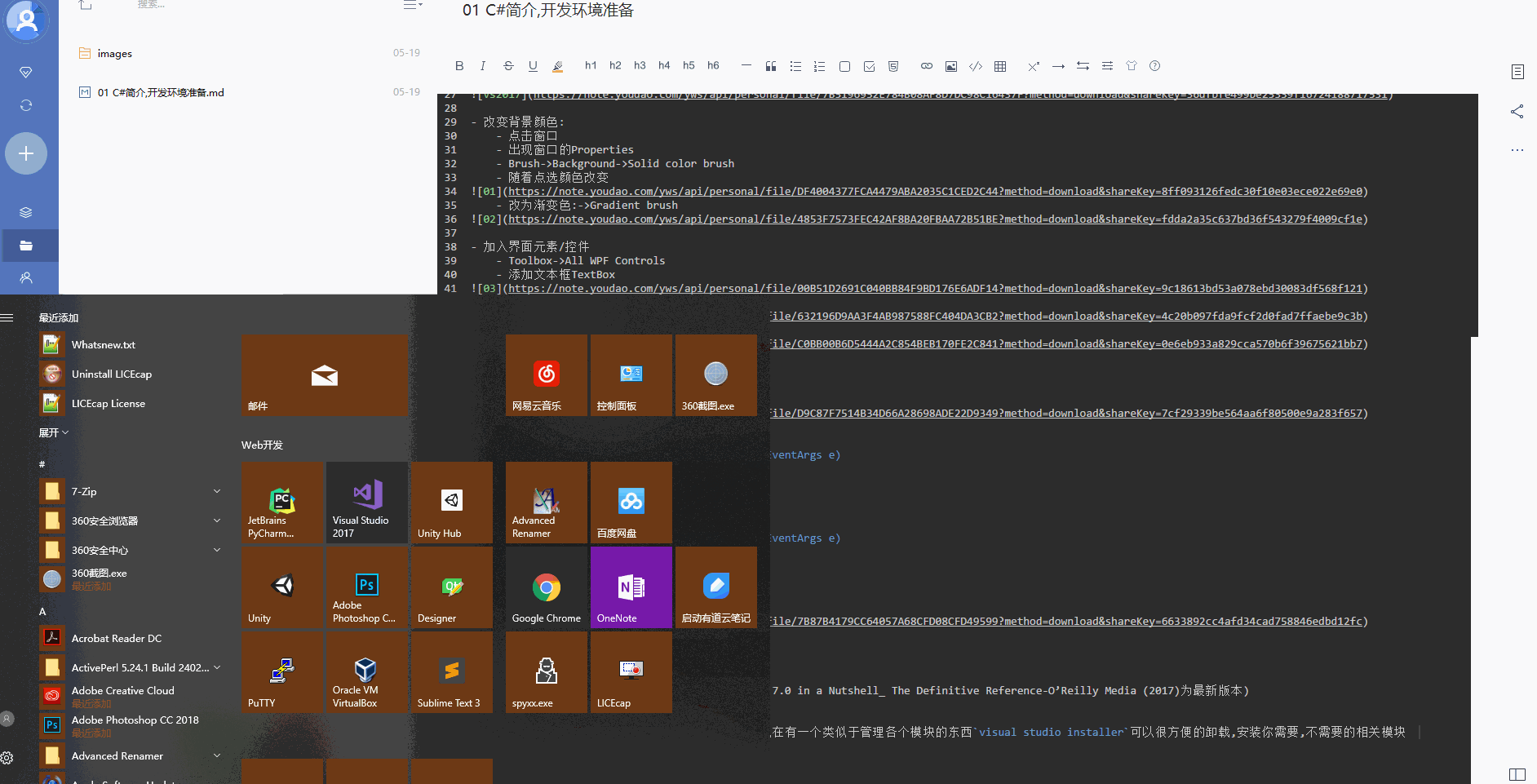Insert a block quote
Viewport: 1537px width, 784px height.
(771, 66)
